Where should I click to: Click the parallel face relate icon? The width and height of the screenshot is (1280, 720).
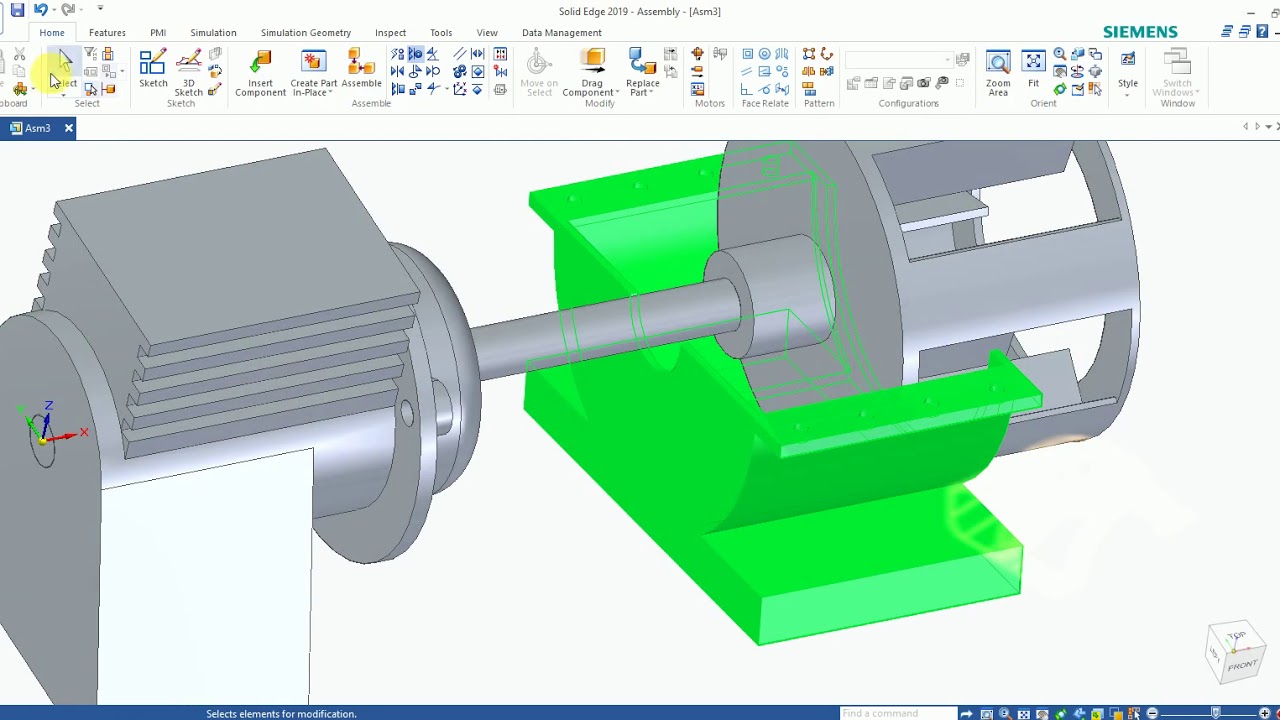747,72
